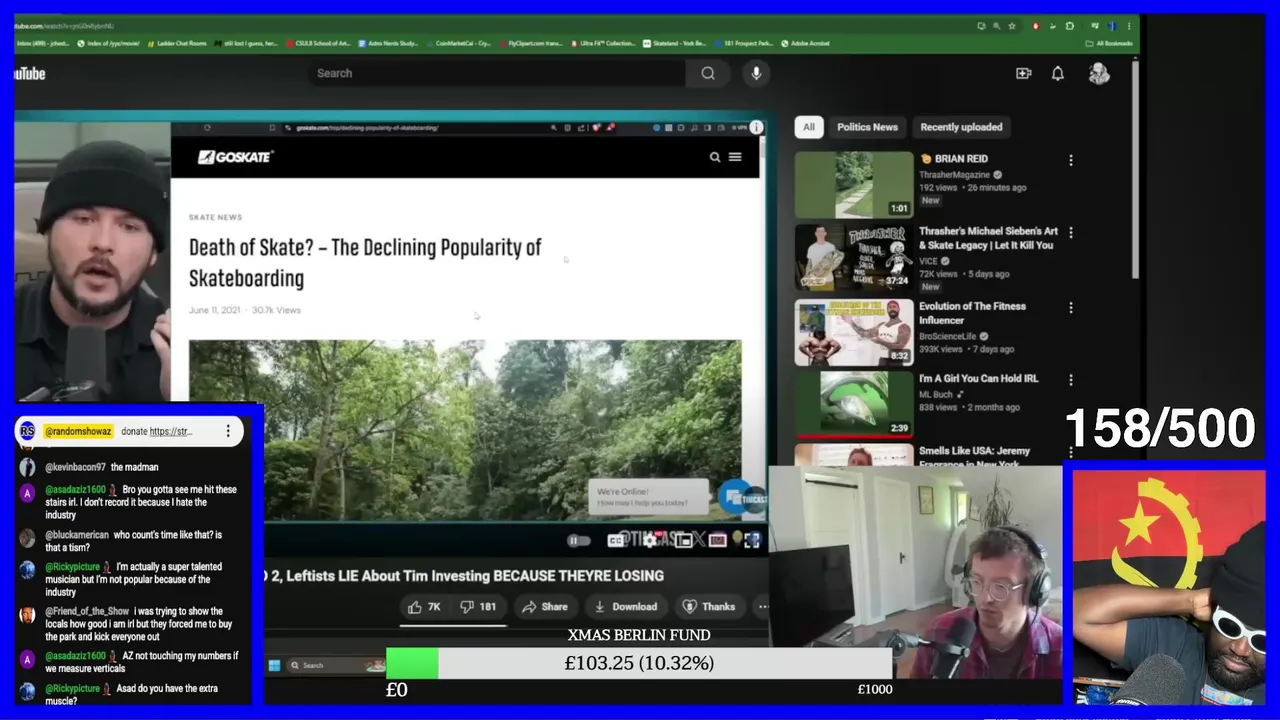Open the YouTube account avatar menu

click(1099, 73)
